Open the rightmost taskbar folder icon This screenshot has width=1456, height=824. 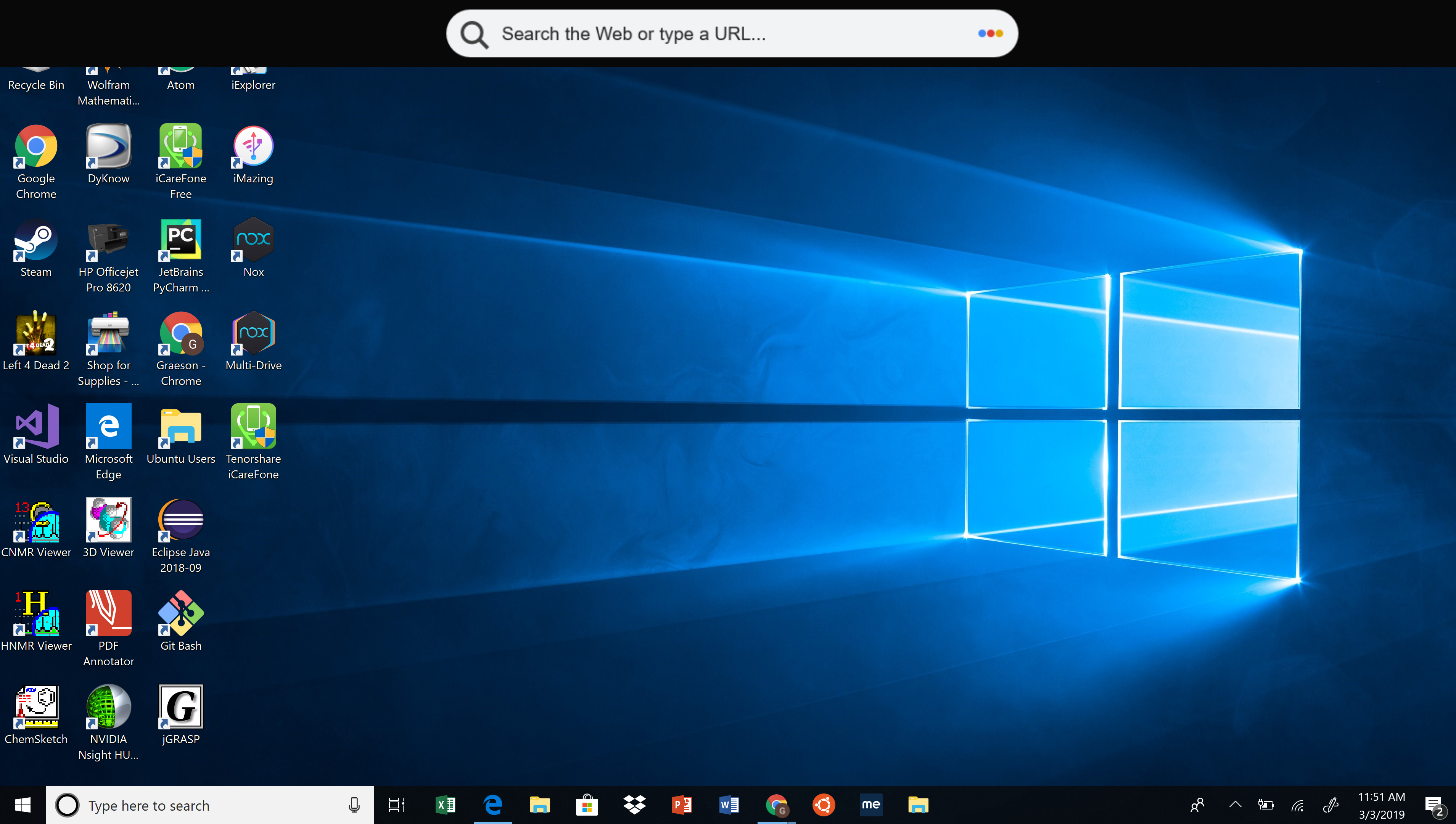point(918,805)
